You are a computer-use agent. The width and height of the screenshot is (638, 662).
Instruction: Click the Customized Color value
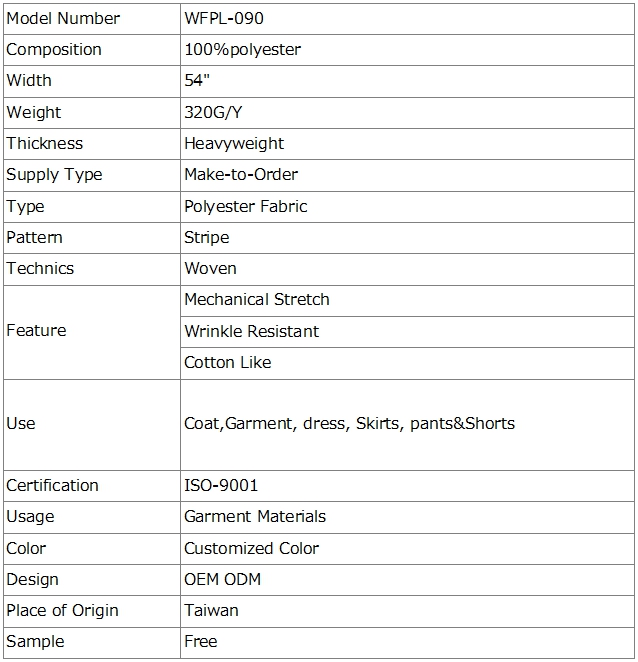point(252,548)
